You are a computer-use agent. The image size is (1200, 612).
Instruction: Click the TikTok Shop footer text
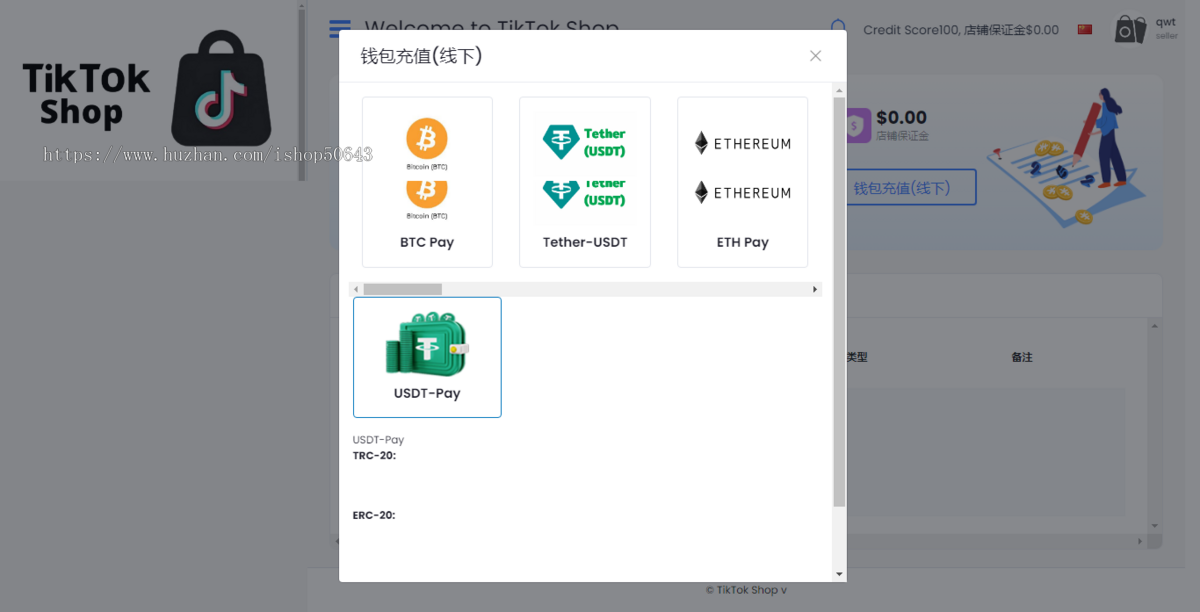coord(746,590)
